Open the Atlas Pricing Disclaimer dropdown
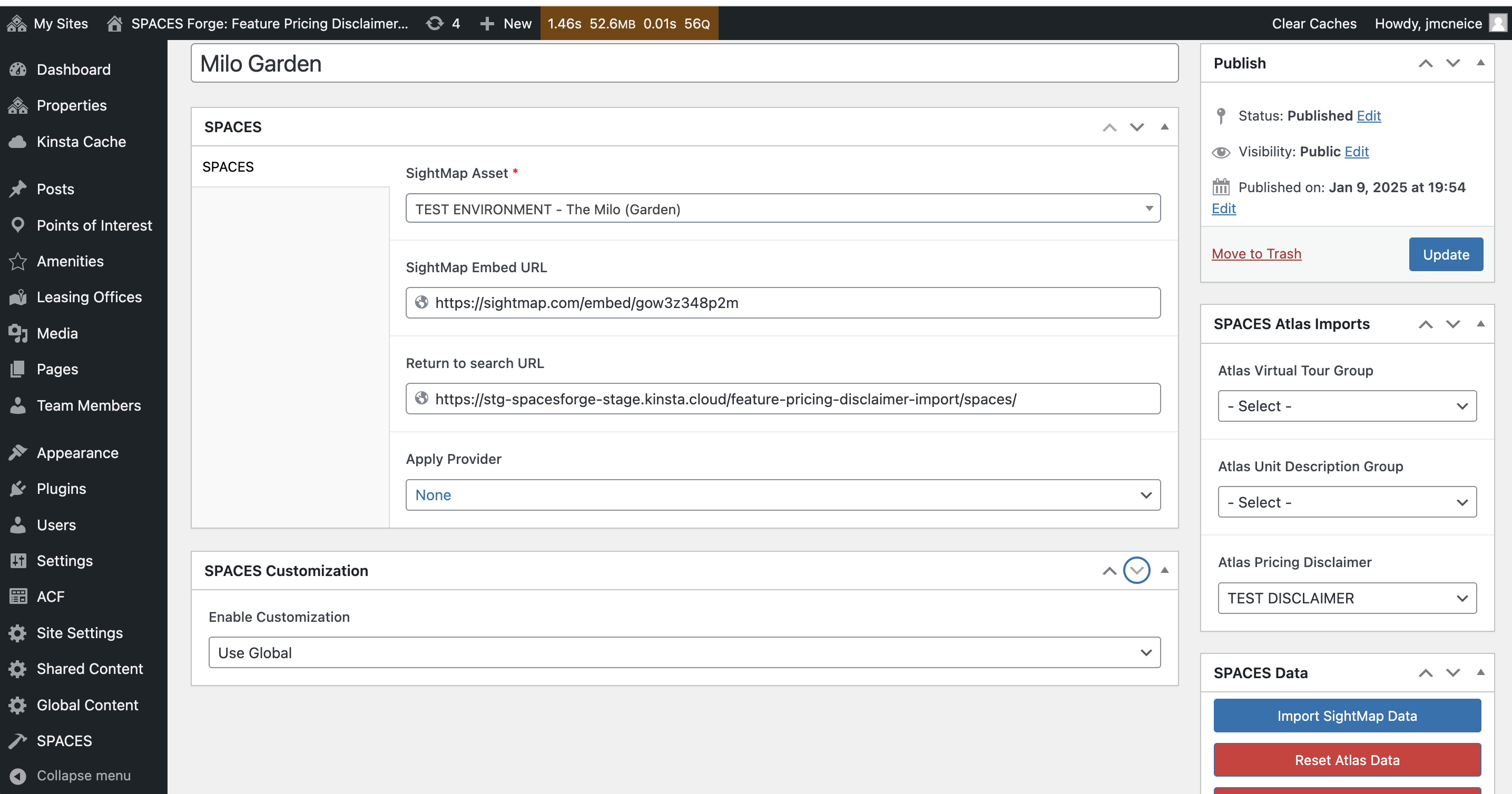1512x794 pixels. (1347, 598)
